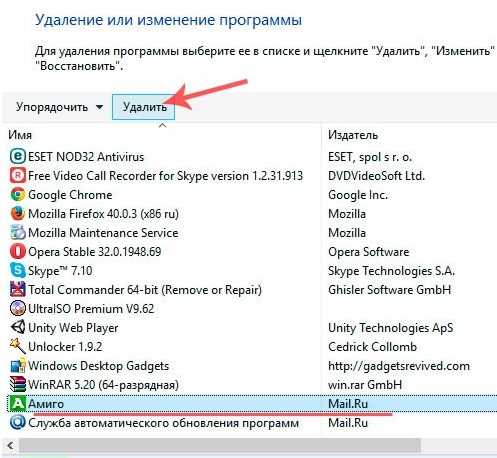Click the ESET NOD32 Antivirus icon

point(17,156)
